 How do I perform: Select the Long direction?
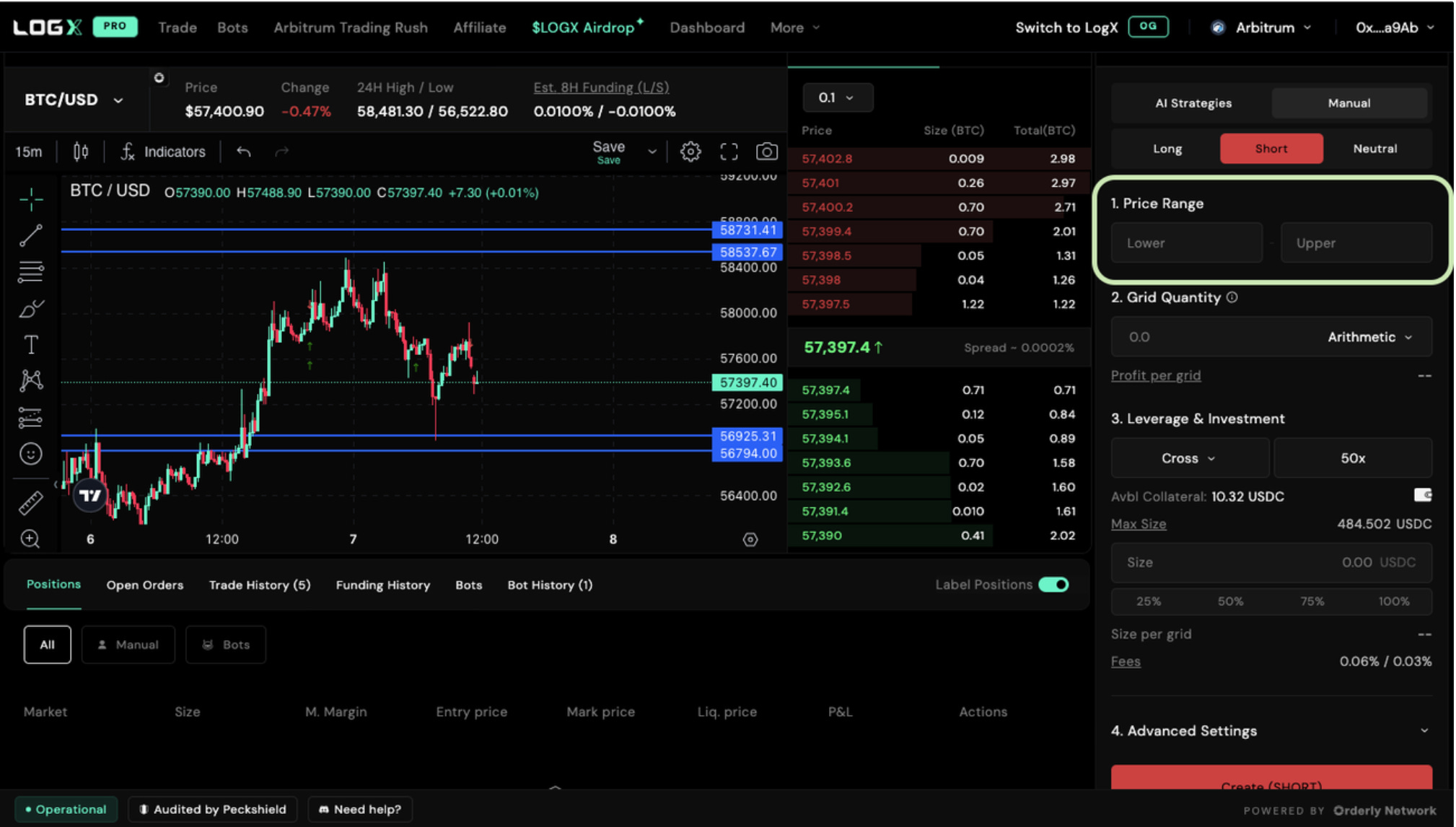pyautogui.click(x=1167, y=149)
